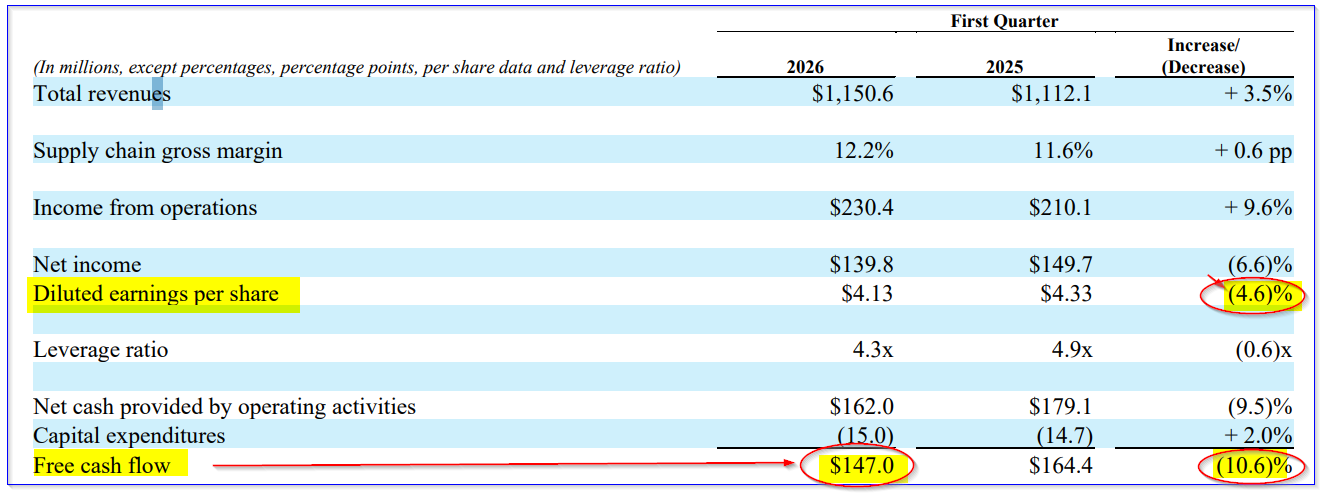Click the italic 'In millions' units note

tap(357, 68)
